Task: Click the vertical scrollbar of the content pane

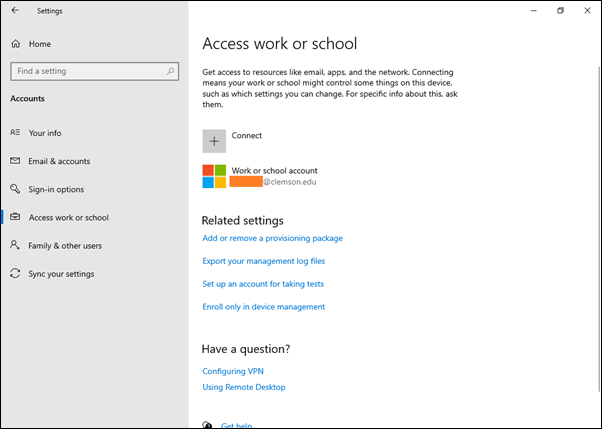Action: 599,230
